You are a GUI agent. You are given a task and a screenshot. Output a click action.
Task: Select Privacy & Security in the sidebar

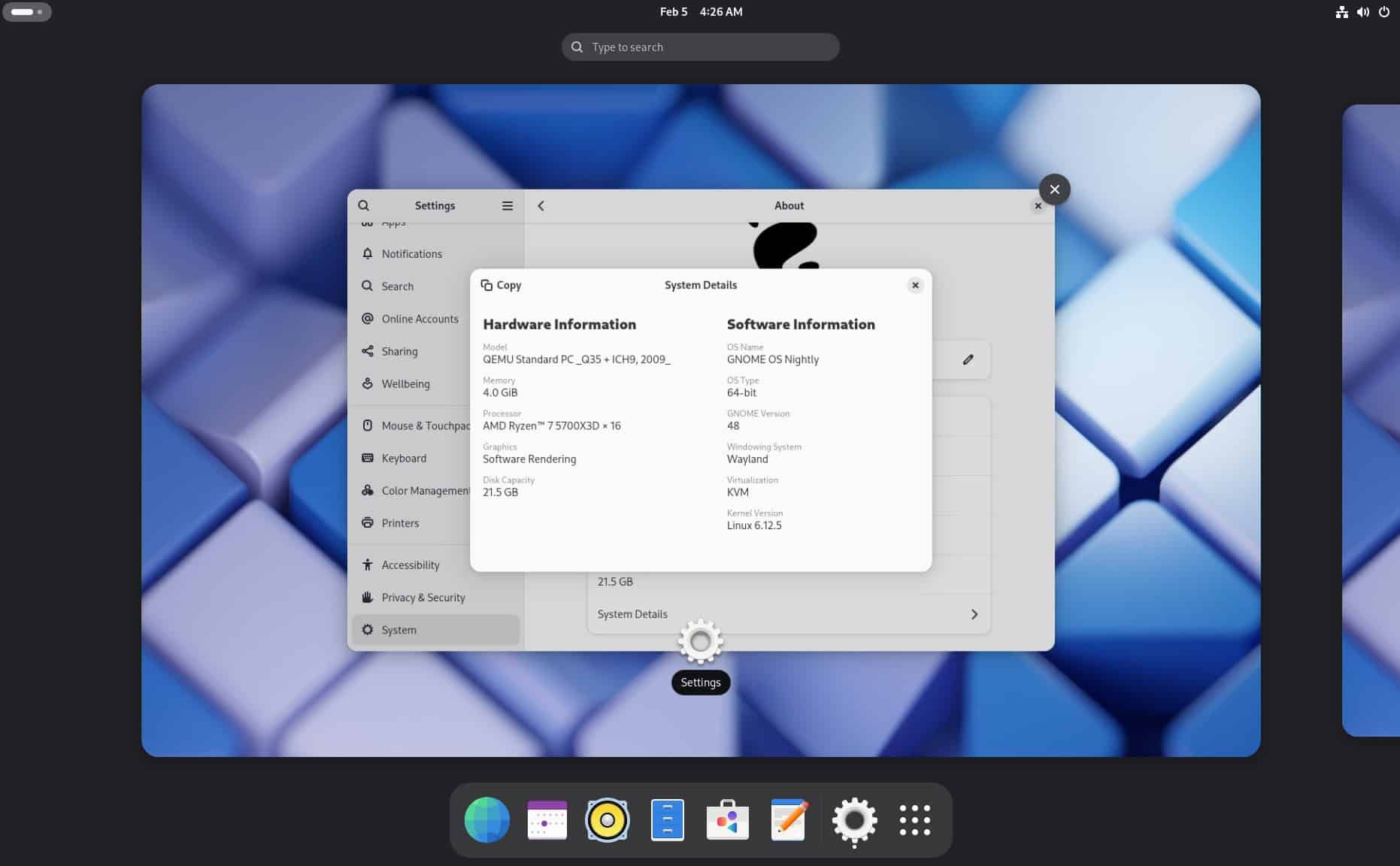click(423, 597)
